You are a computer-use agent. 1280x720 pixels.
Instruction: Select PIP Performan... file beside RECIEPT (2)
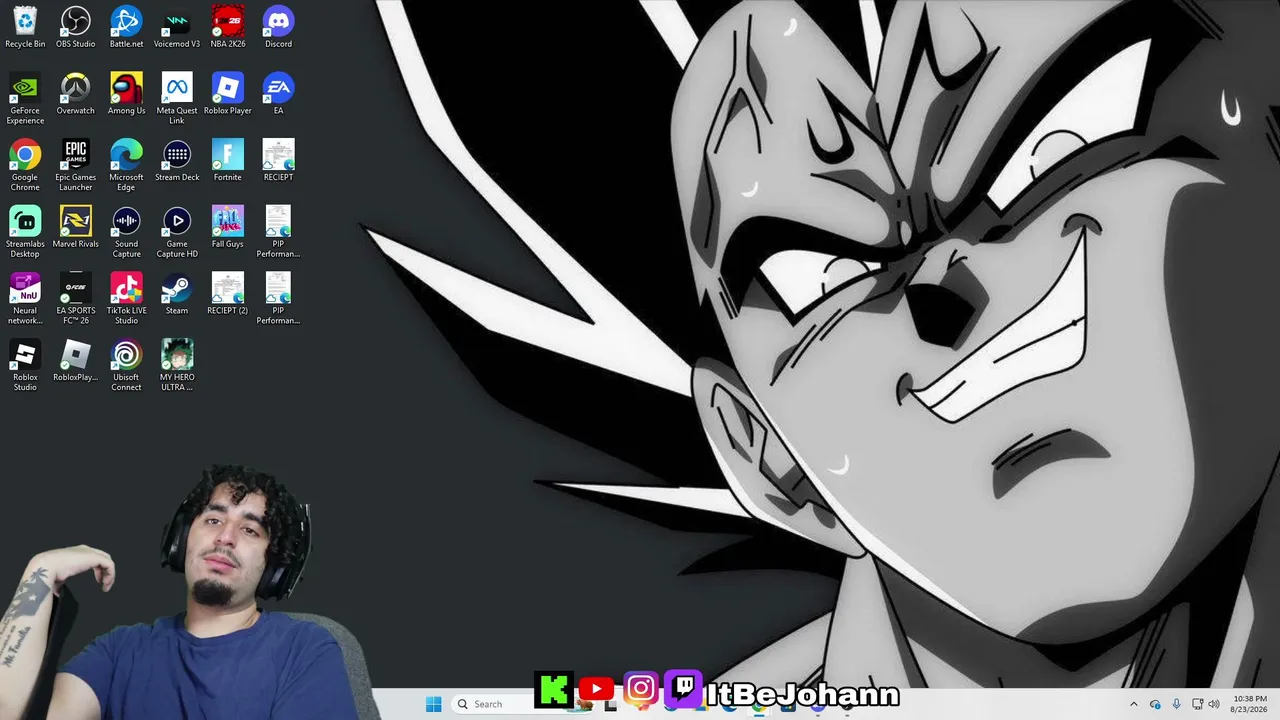tap(278, 299)
